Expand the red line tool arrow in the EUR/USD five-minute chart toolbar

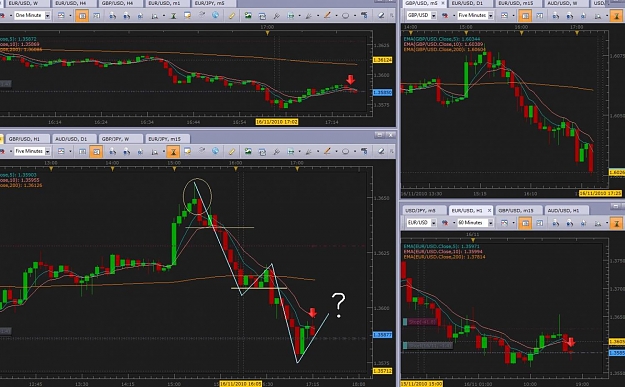[336, 152]
